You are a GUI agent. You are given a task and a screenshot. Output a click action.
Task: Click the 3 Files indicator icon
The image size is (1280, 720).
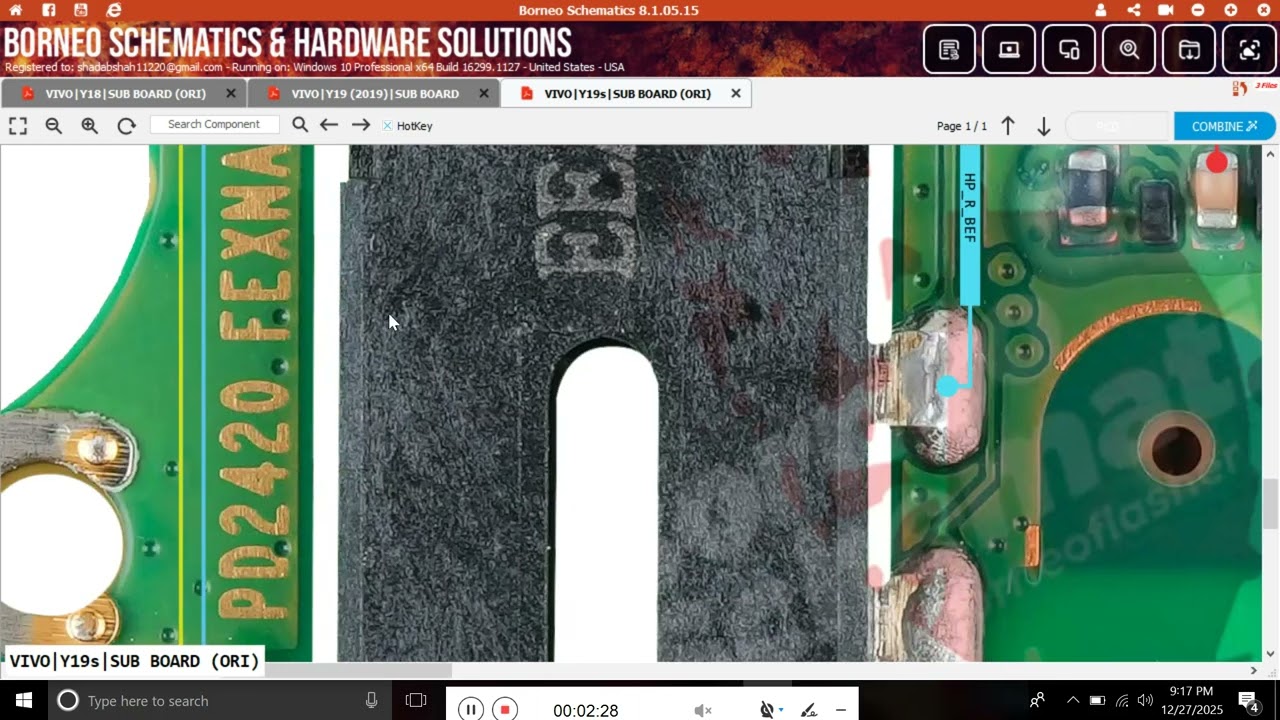coord(1254,88)
